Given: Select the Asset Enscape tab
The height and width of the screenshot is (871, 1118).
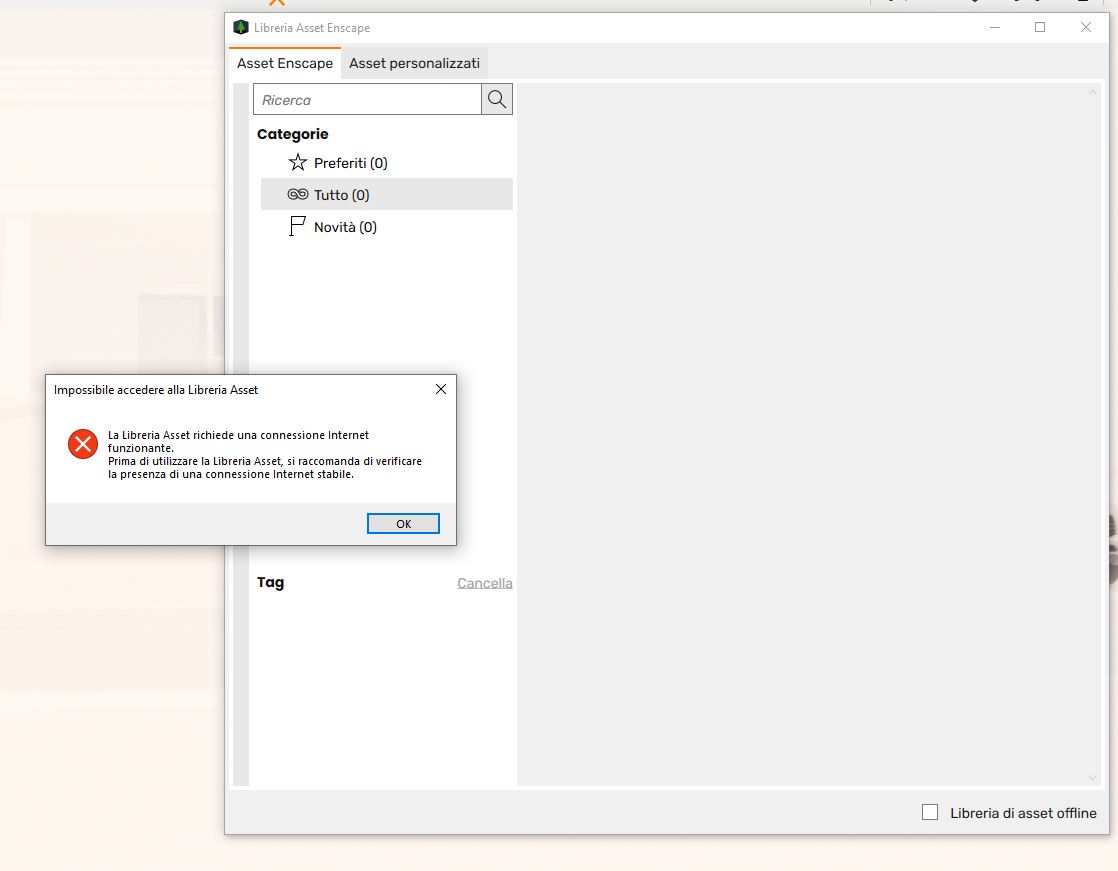Looking at the screenshot, I should point(284,63).
